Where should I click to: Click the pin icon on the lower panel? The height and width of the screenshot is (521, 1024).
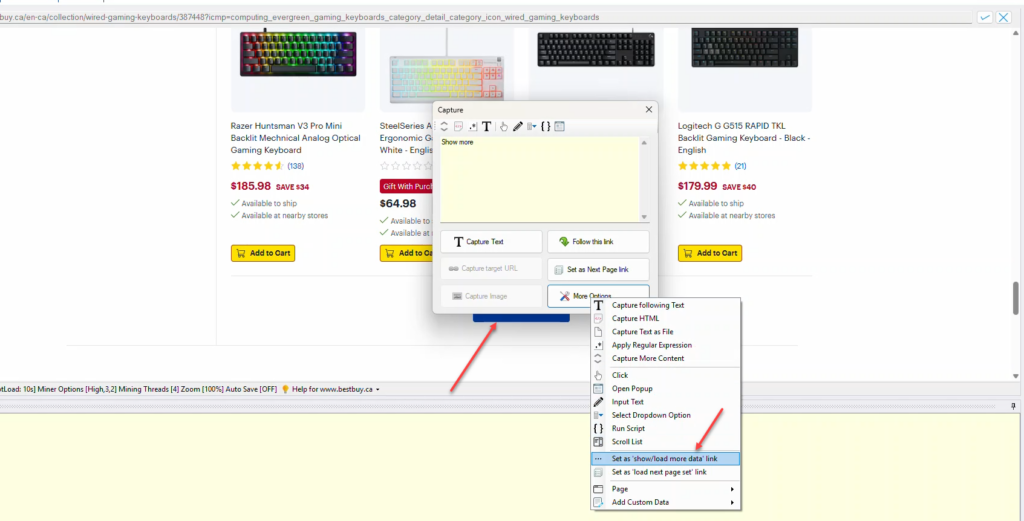point(1013,406)
